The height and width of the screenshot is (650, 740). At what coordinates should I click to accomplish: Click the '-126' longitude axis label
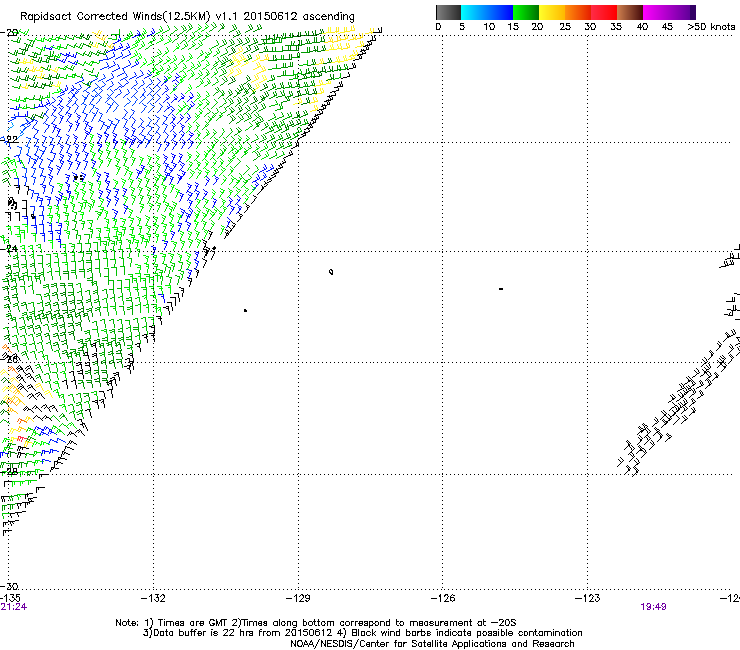[x=443, y=599]
